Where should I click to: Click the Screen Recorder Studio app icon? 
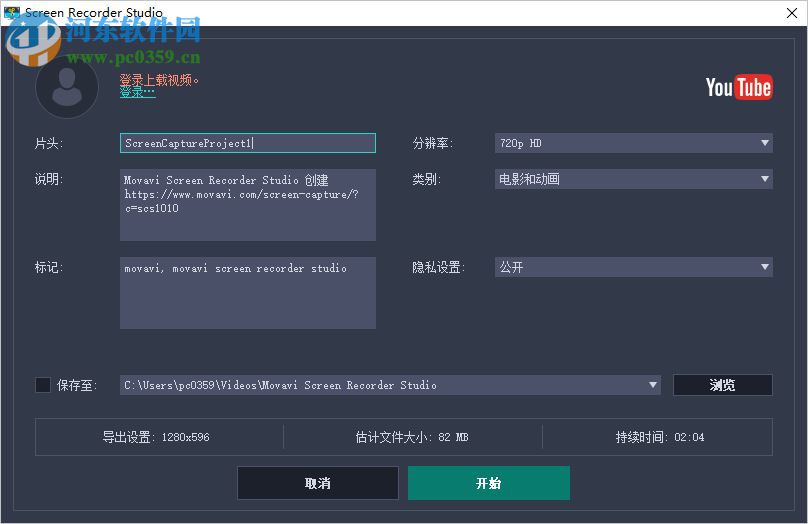click(11, 12)
